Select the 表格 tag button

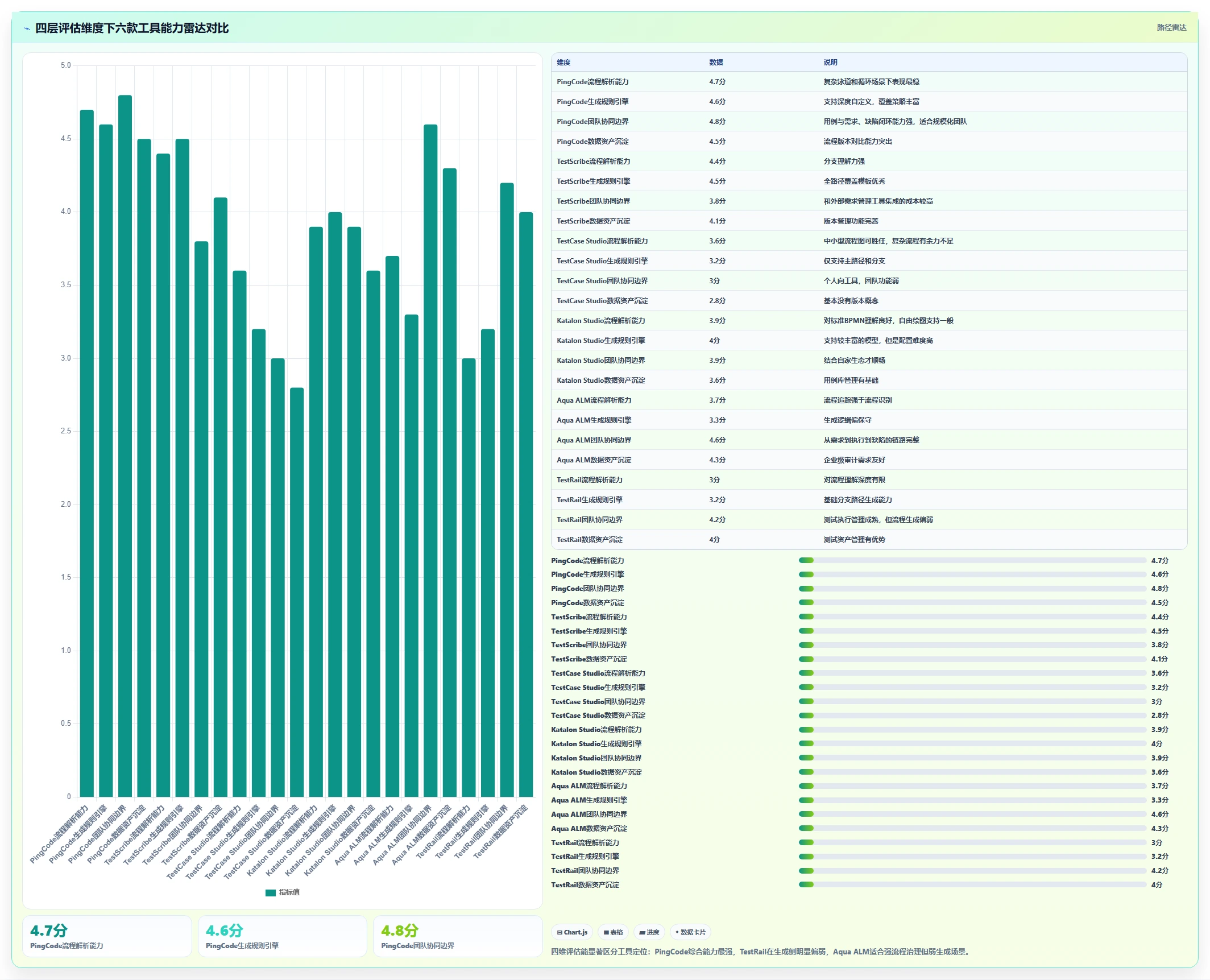click(613, 932)
